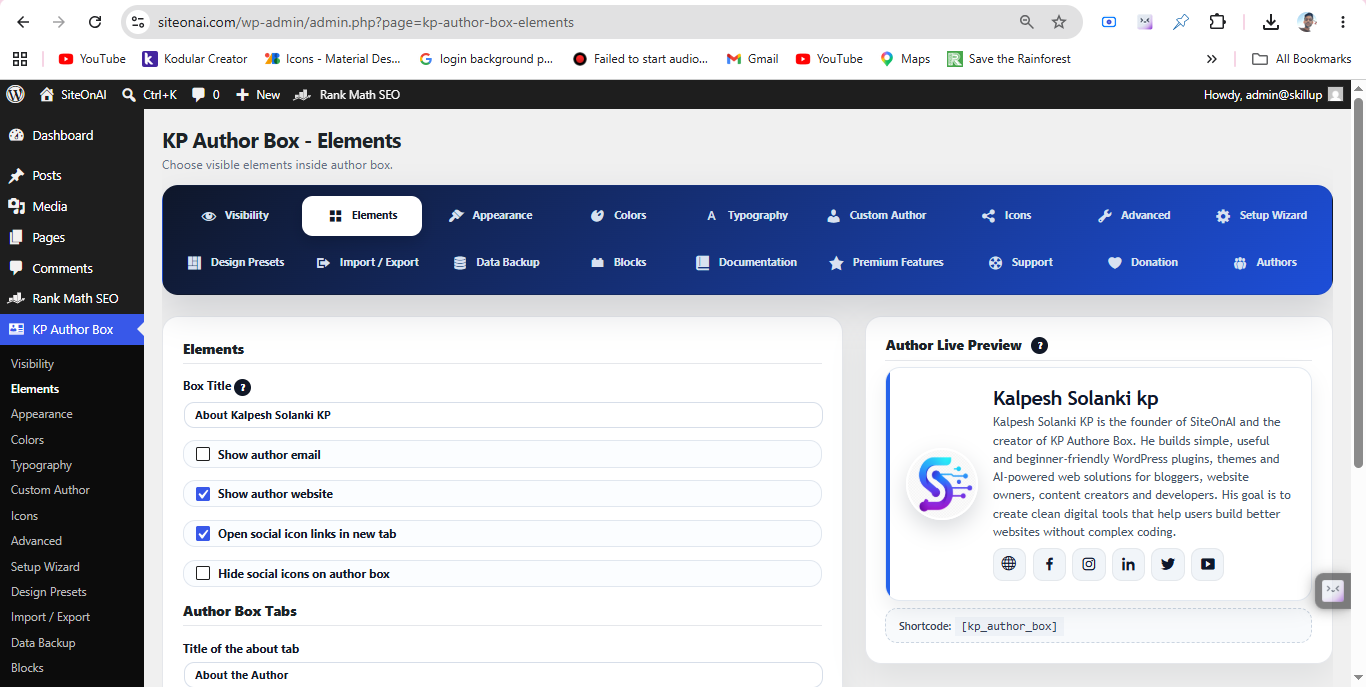Click the SiteOnAI site link in admin bar

(x=73, y=94)
